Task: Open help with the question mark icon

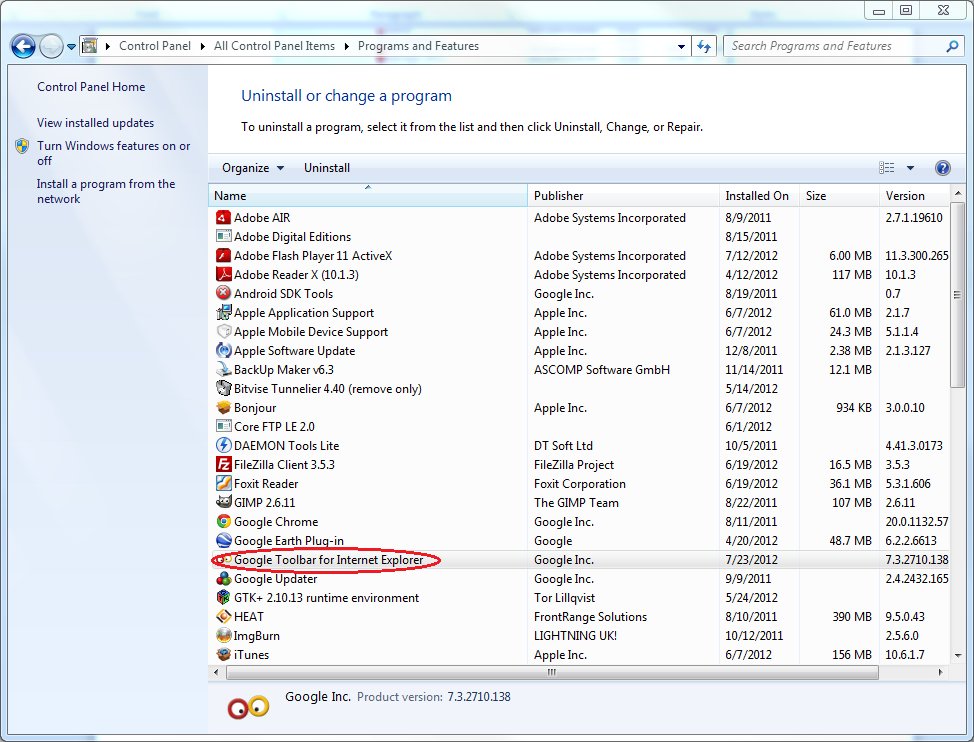Action: 941,168
